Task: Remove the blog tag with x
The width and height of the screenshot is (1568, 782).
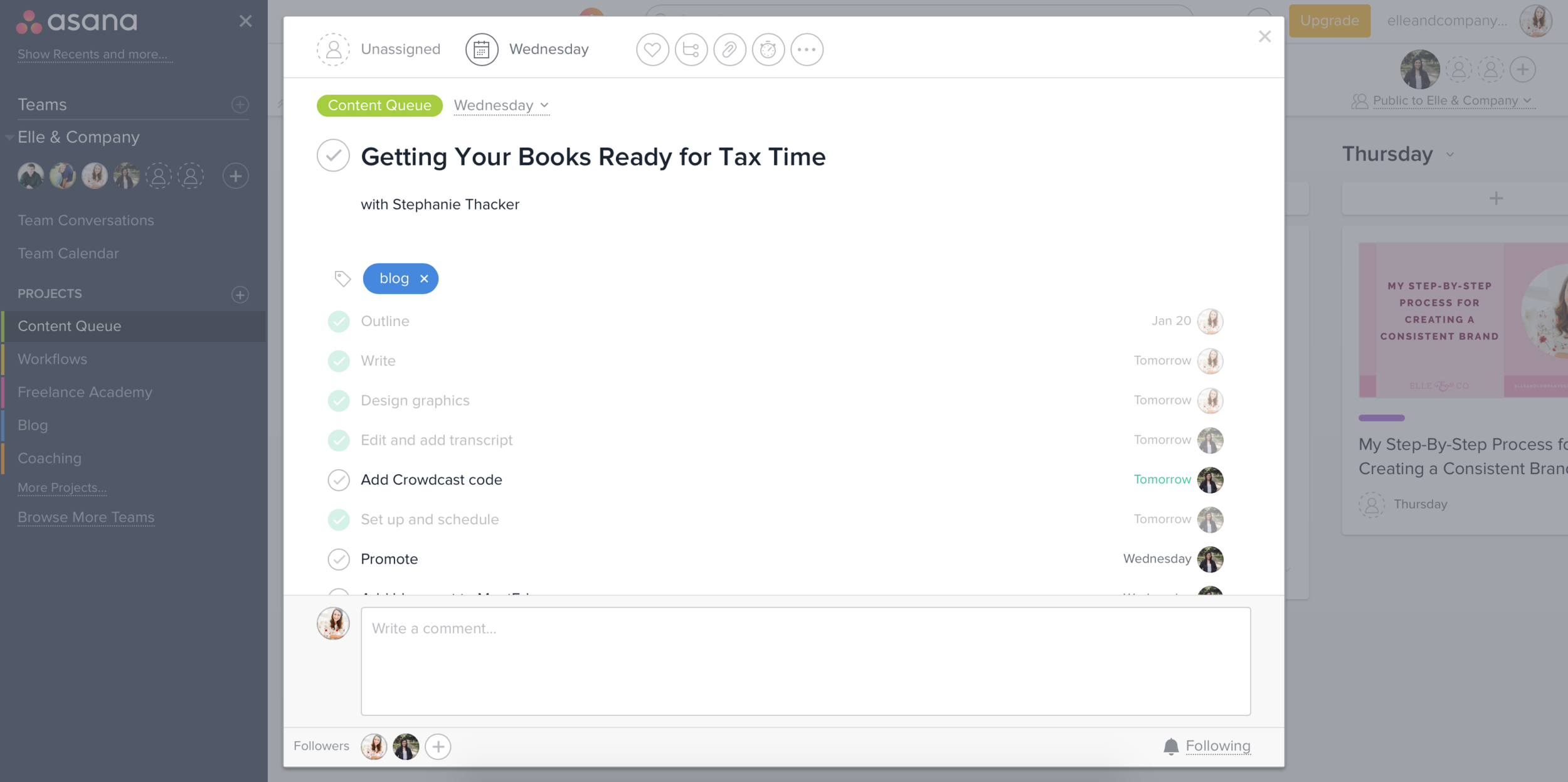Action: [x=425, y=278]
